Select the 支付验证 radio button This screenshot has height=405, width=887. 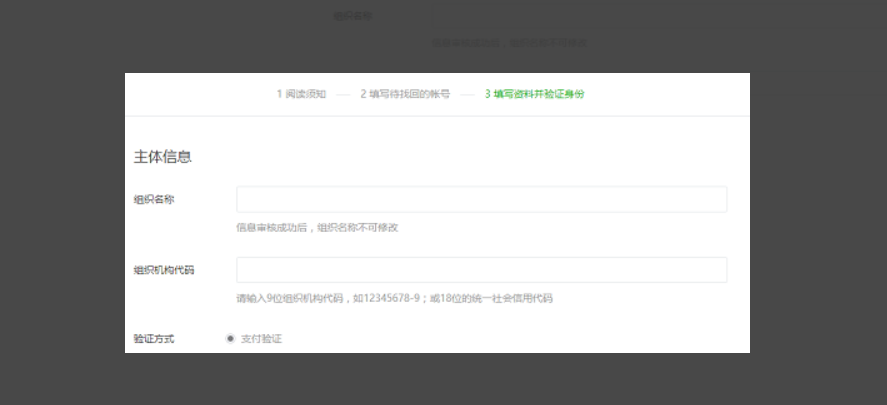[x=230, y=339]
